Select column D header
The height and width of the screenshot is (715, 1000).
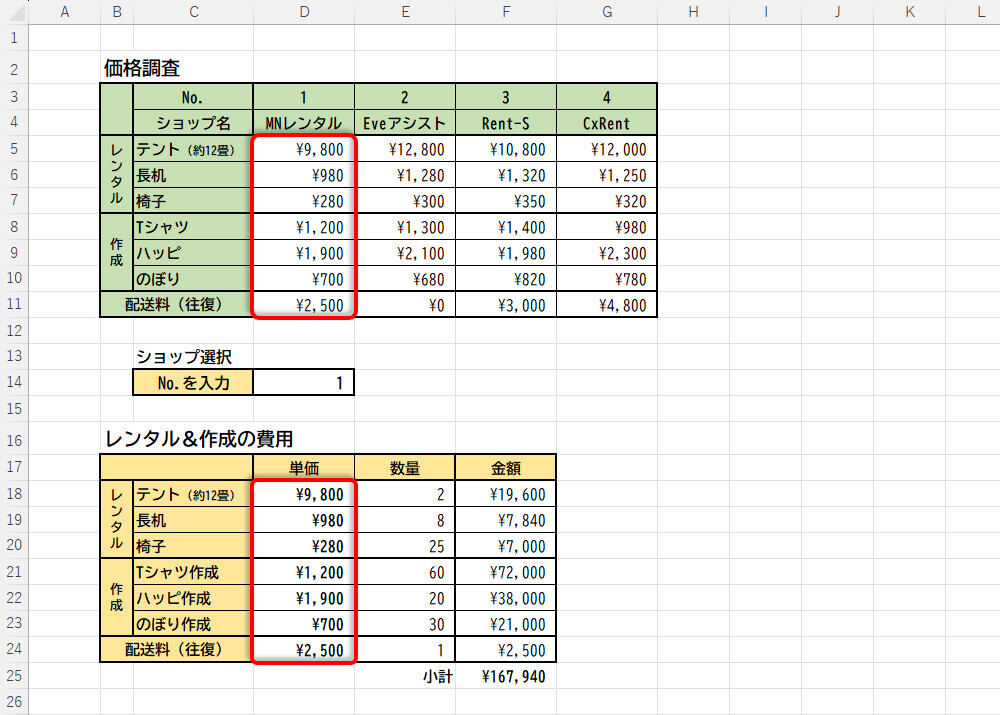(303, 12)
